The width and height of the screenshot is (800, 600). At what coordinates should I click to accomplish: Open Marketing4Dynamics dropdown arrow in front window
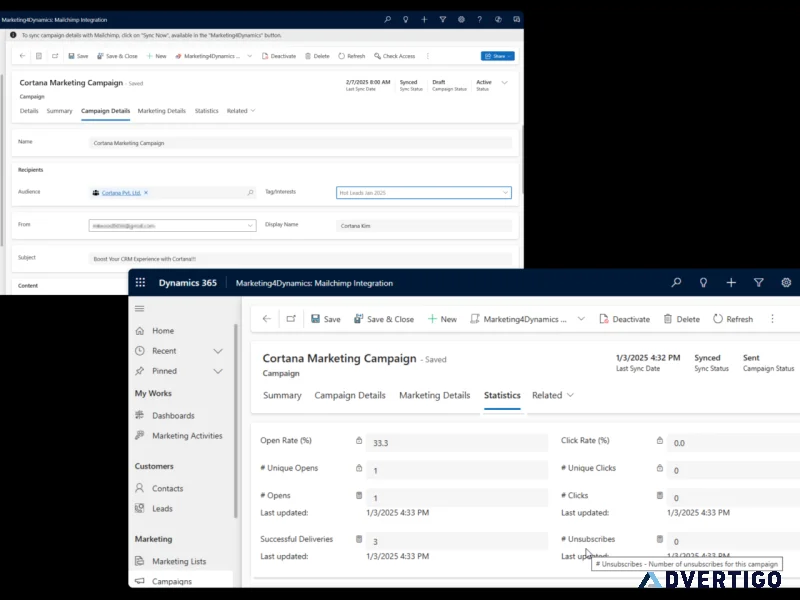581,319
